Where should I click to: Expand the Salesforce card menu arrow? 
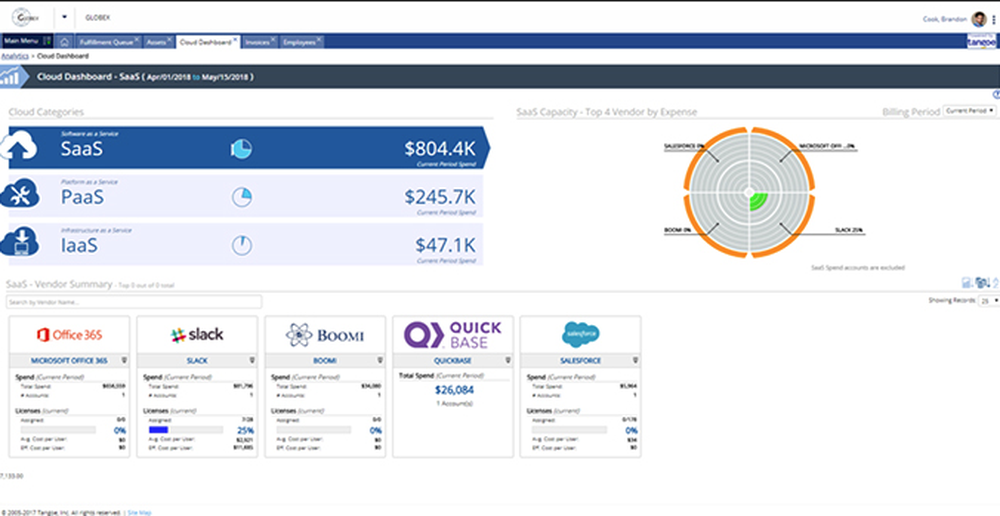(x=636, y=360)
